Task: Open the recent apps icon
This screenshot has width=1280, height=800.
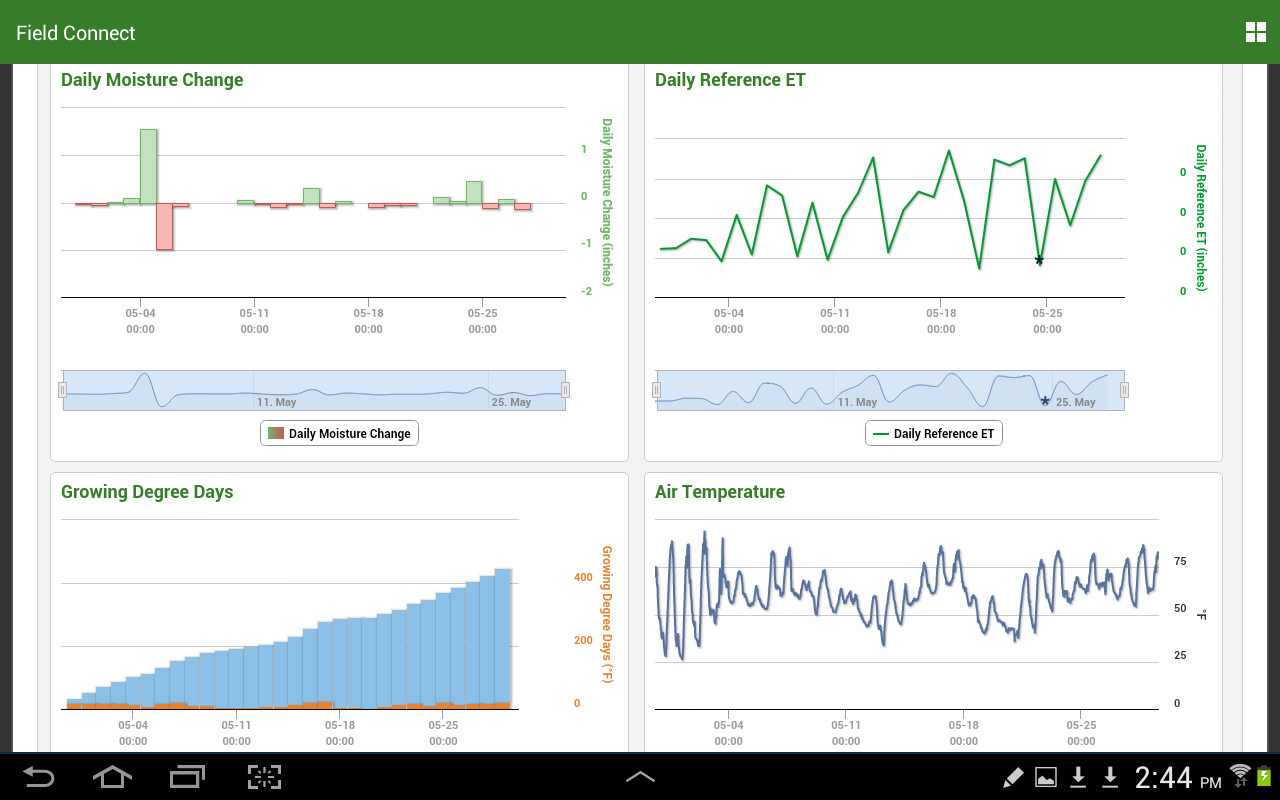Action: tap(187, 777)
